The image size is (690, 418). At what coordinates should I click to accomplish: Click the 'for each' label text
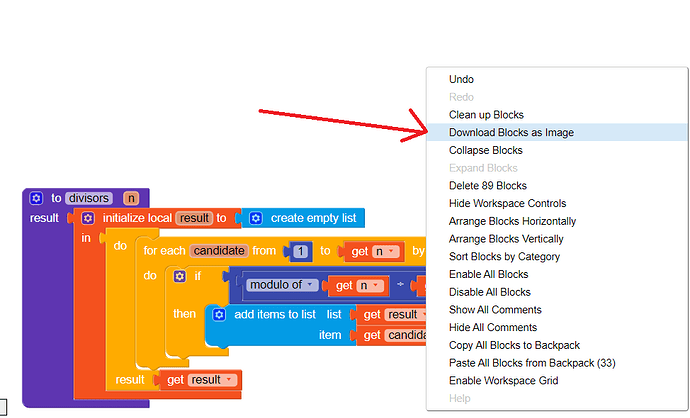[164, 251]
